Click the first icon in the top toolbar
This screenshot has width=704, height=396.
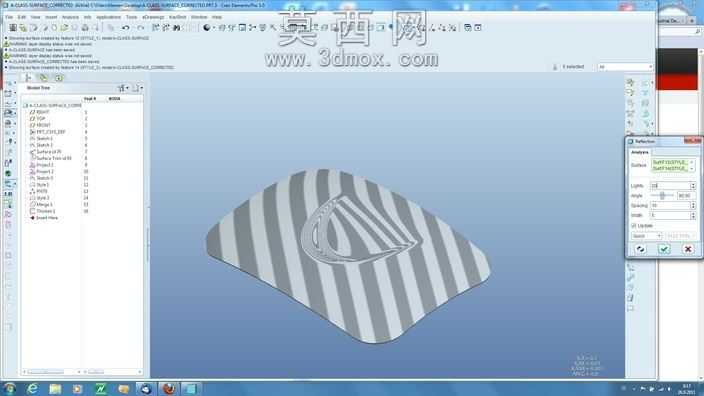13,28
